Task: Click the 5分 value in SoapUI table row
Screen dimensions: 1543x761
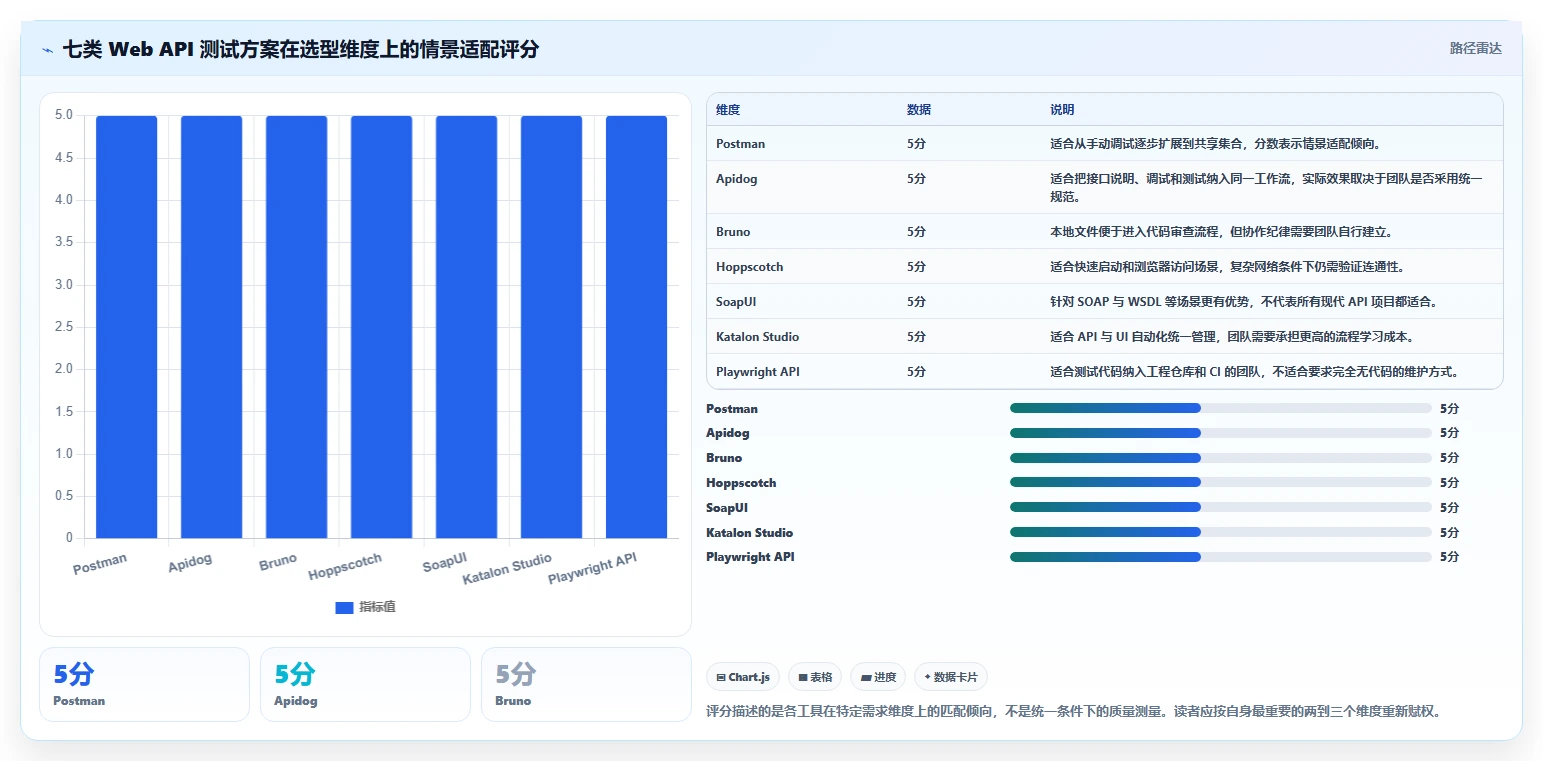Action: pos(916,302)
